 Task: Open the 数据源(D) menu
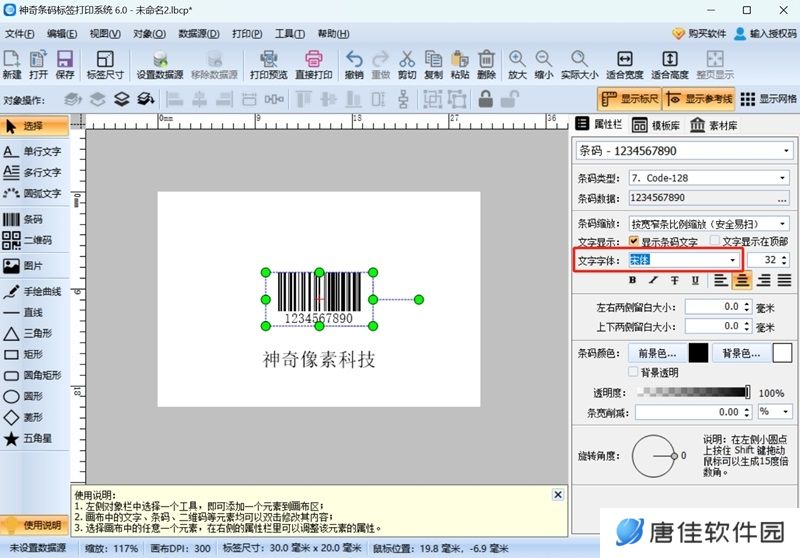[x=199, y=34]
